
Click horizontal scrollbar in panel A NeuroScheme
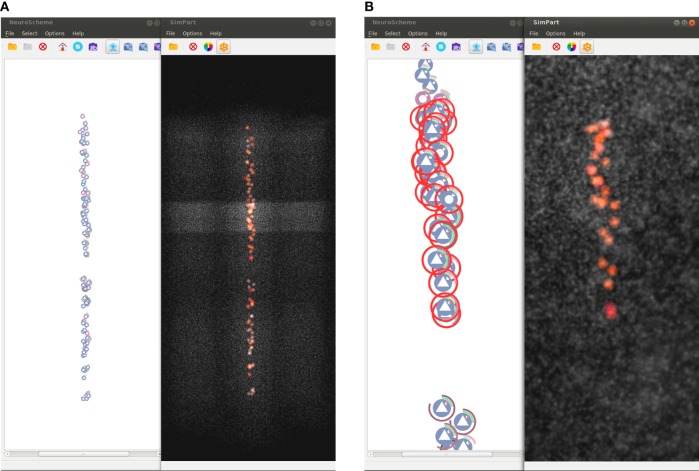83,454
